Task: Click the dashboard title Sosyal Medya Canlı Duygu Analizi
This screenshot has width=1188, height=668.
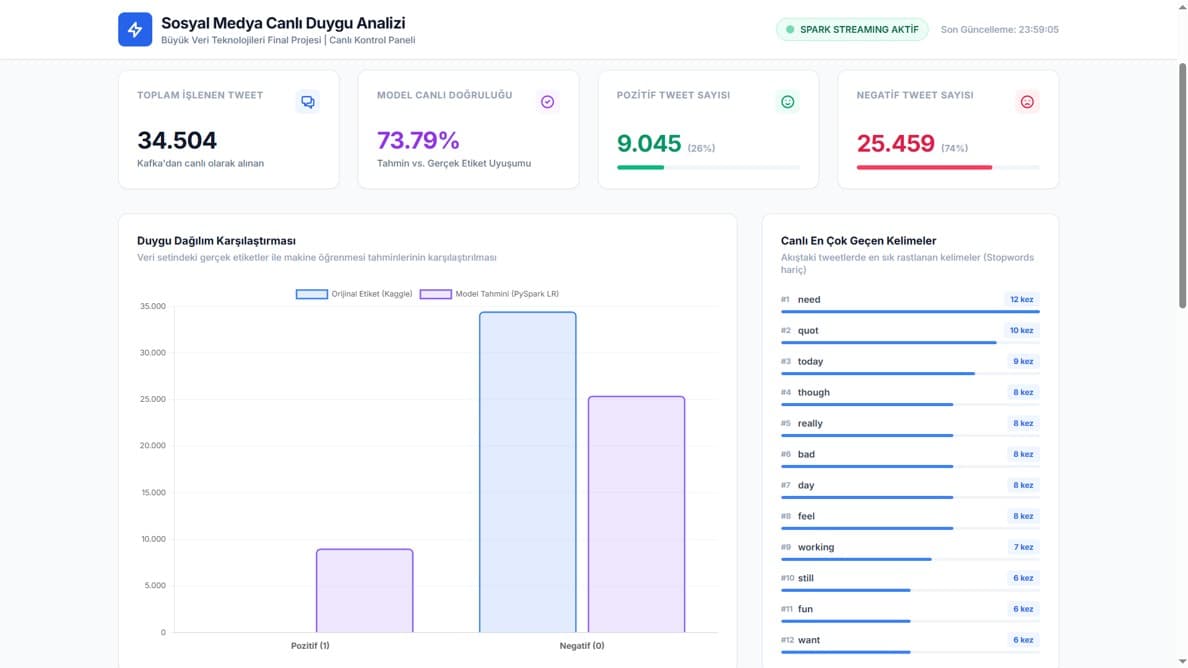Action: (283, 23)
